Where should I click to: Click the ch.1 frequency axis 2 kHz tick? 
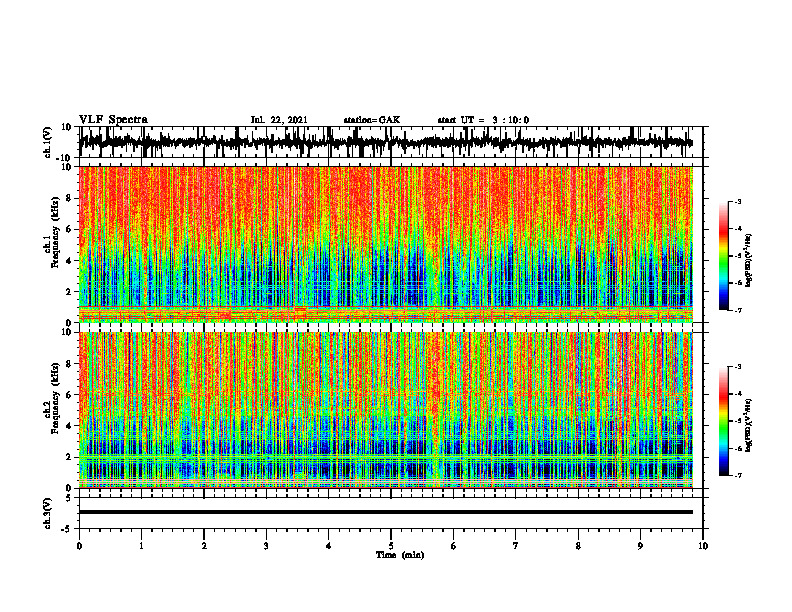click(x=70, y=291)
